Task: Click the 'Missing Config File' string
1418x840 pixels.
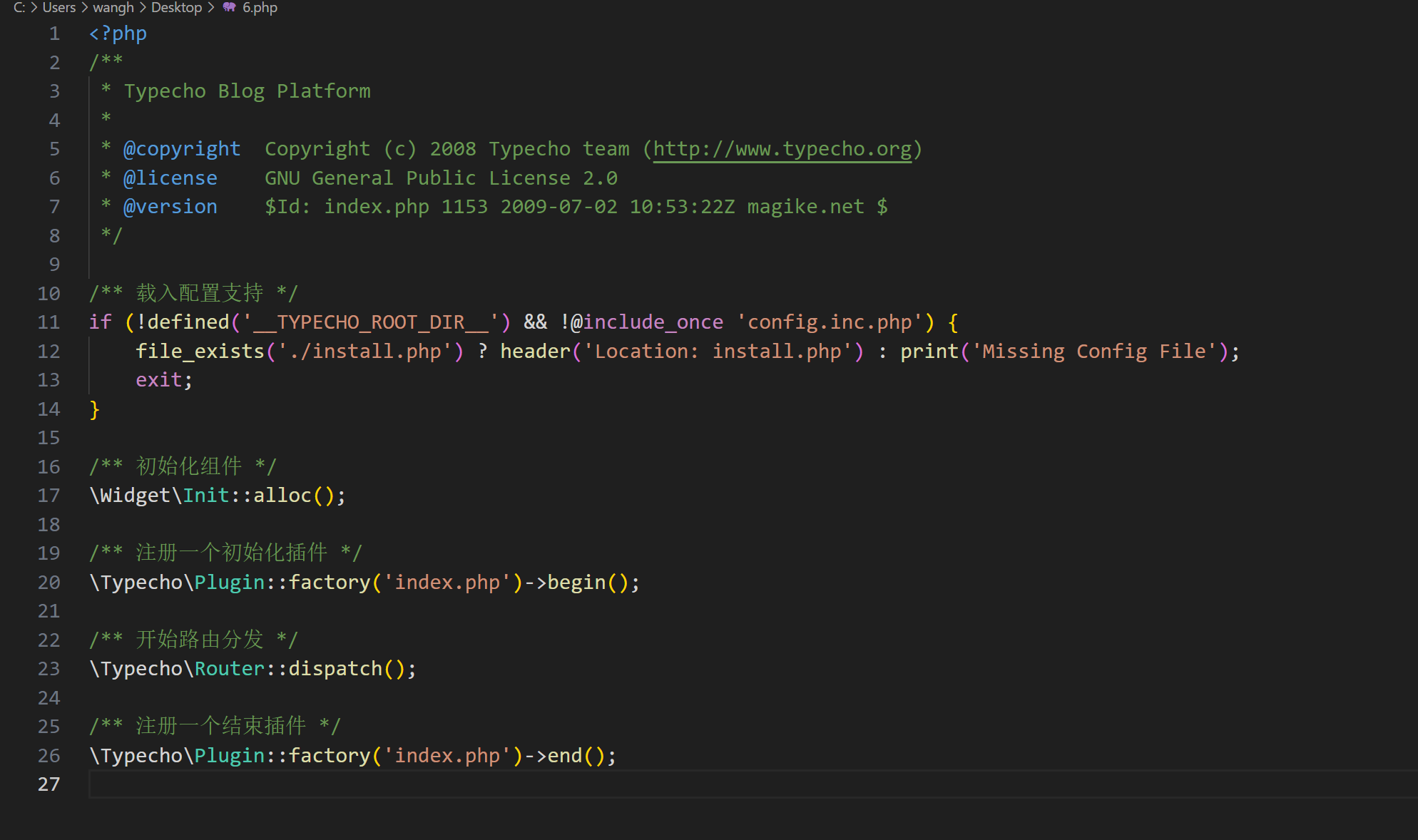Action: pyautogui.click(x=1093, y=352)
